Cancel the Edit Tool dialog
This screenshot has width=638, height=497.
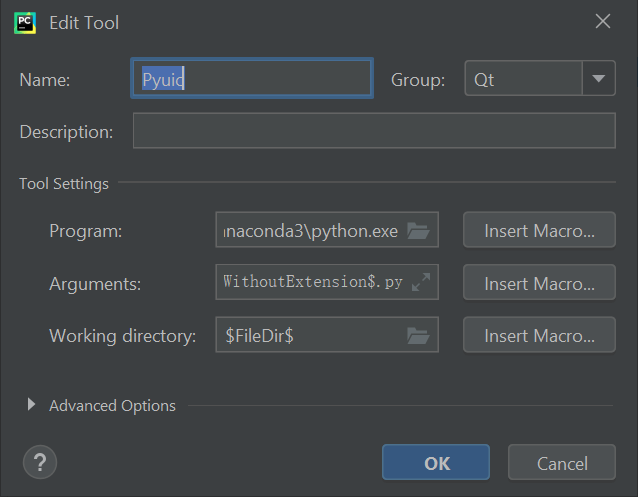562,463
